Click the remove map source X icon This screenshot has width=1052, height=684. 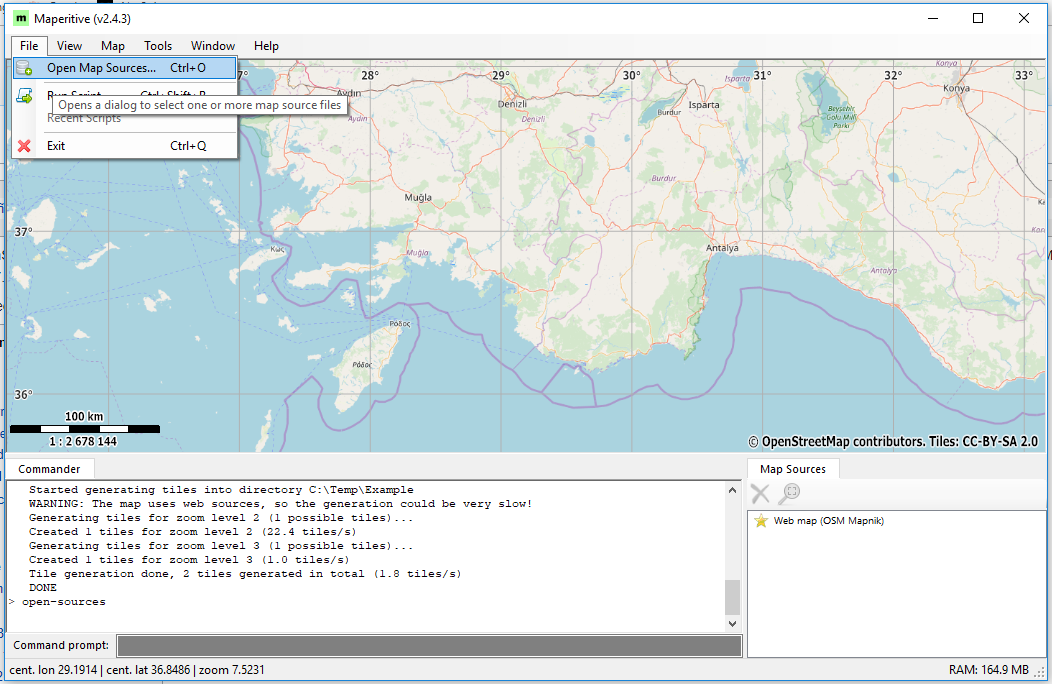[x=760, y=493]
